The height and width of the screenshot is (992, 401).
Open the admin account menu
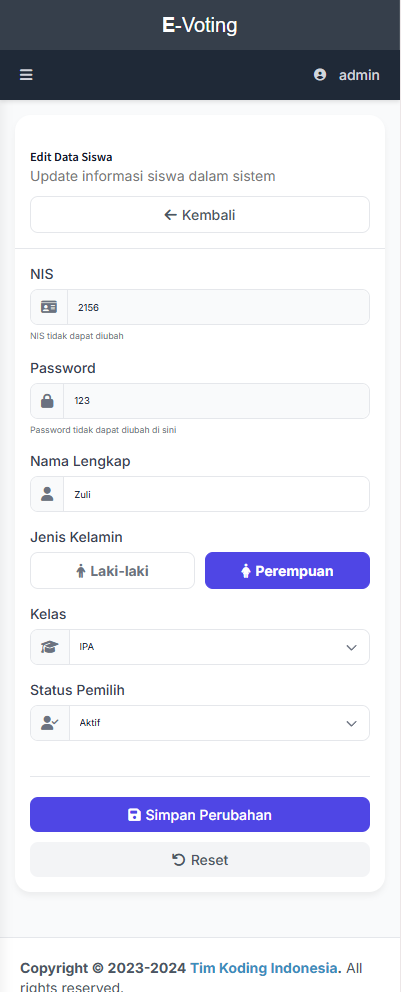click(x=347, y=75)
